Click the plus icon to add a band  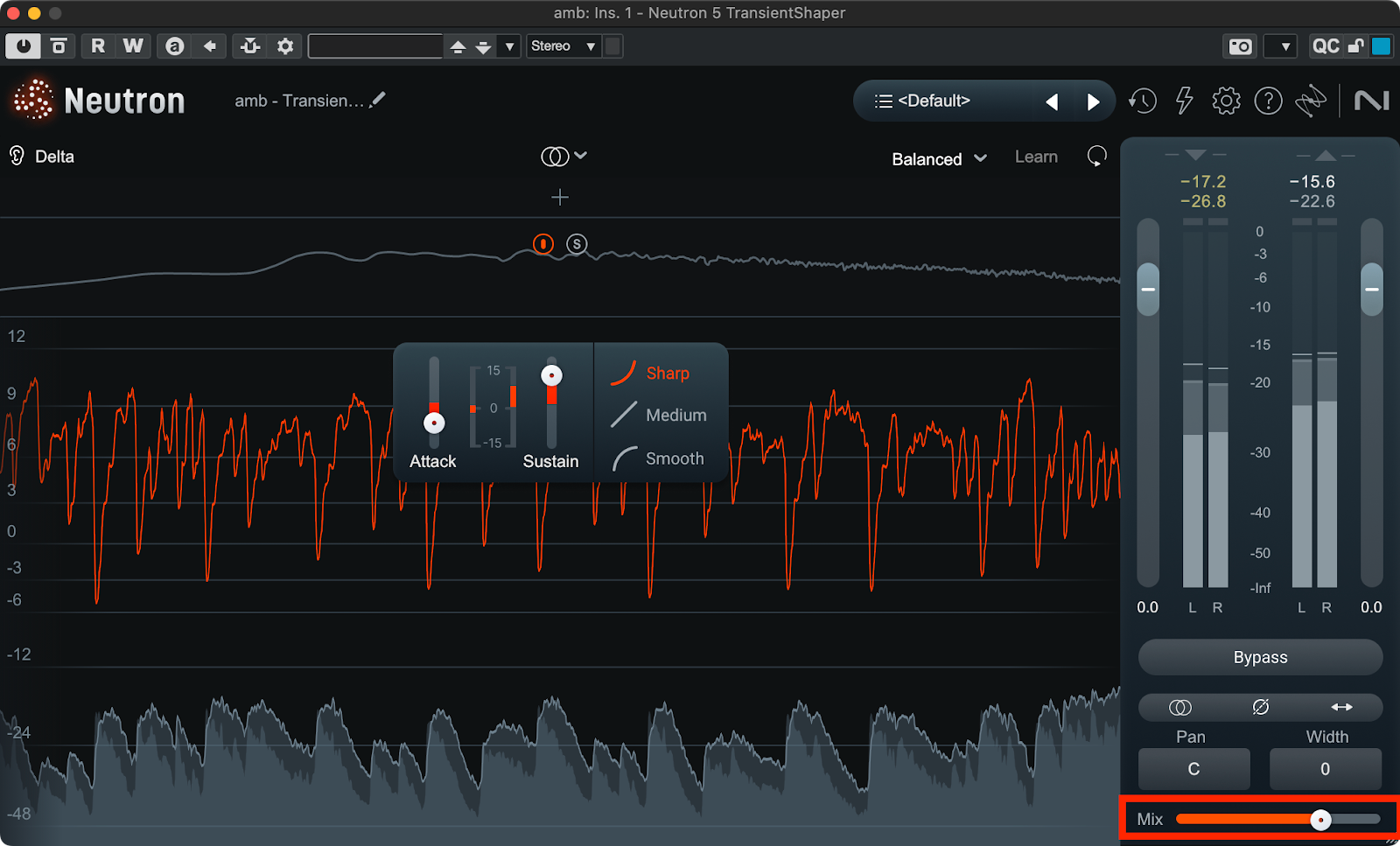560,198
